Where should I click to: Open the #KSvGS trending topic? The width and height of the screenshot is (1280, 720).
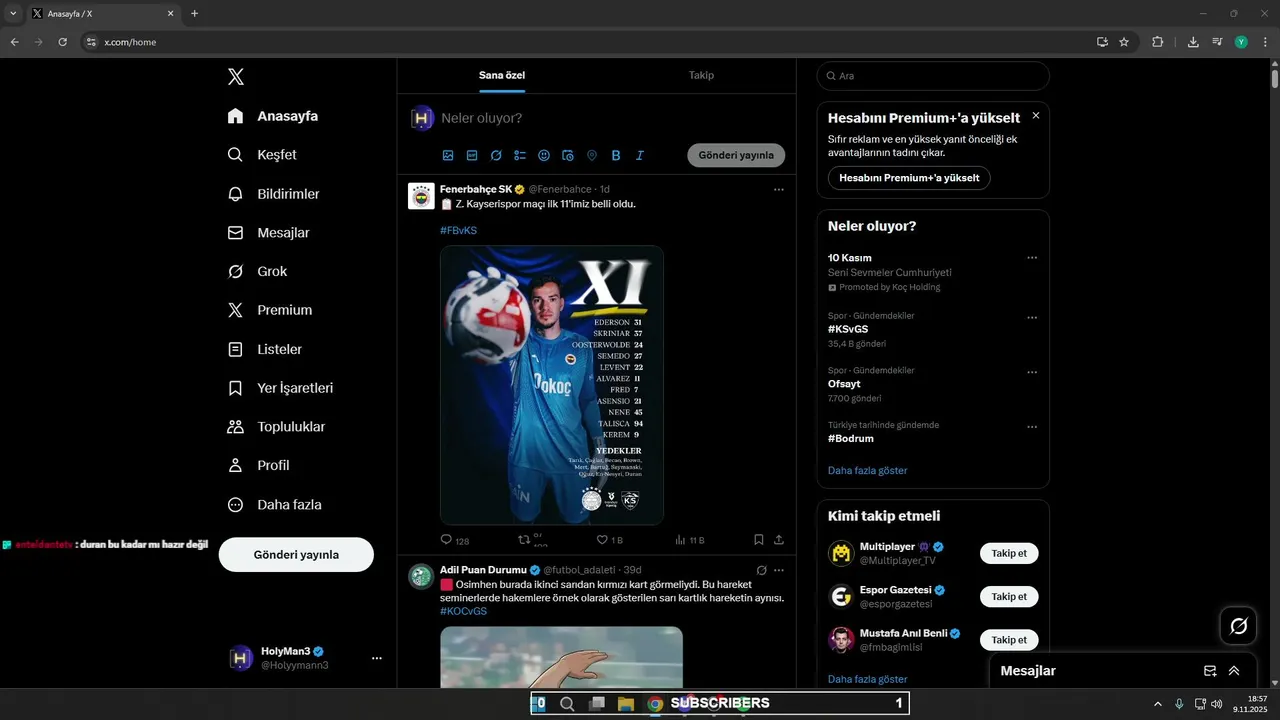click(848, 329)
